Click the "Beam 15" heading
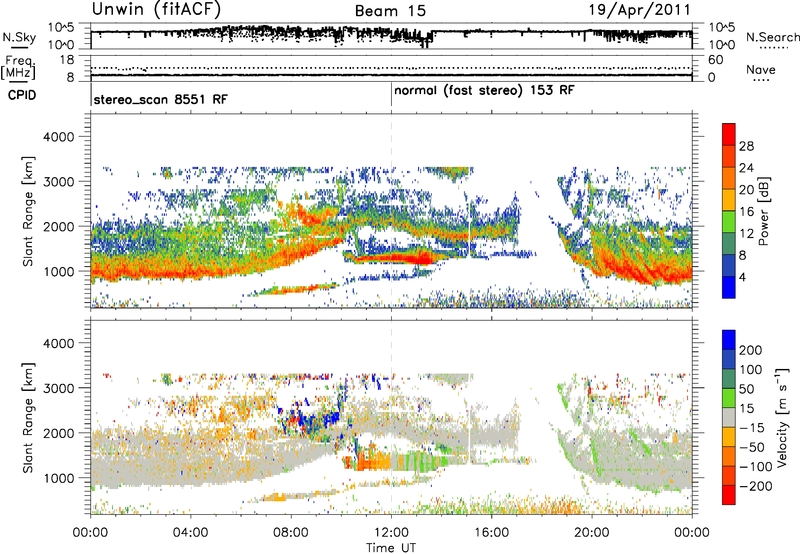 pos(390,11)
